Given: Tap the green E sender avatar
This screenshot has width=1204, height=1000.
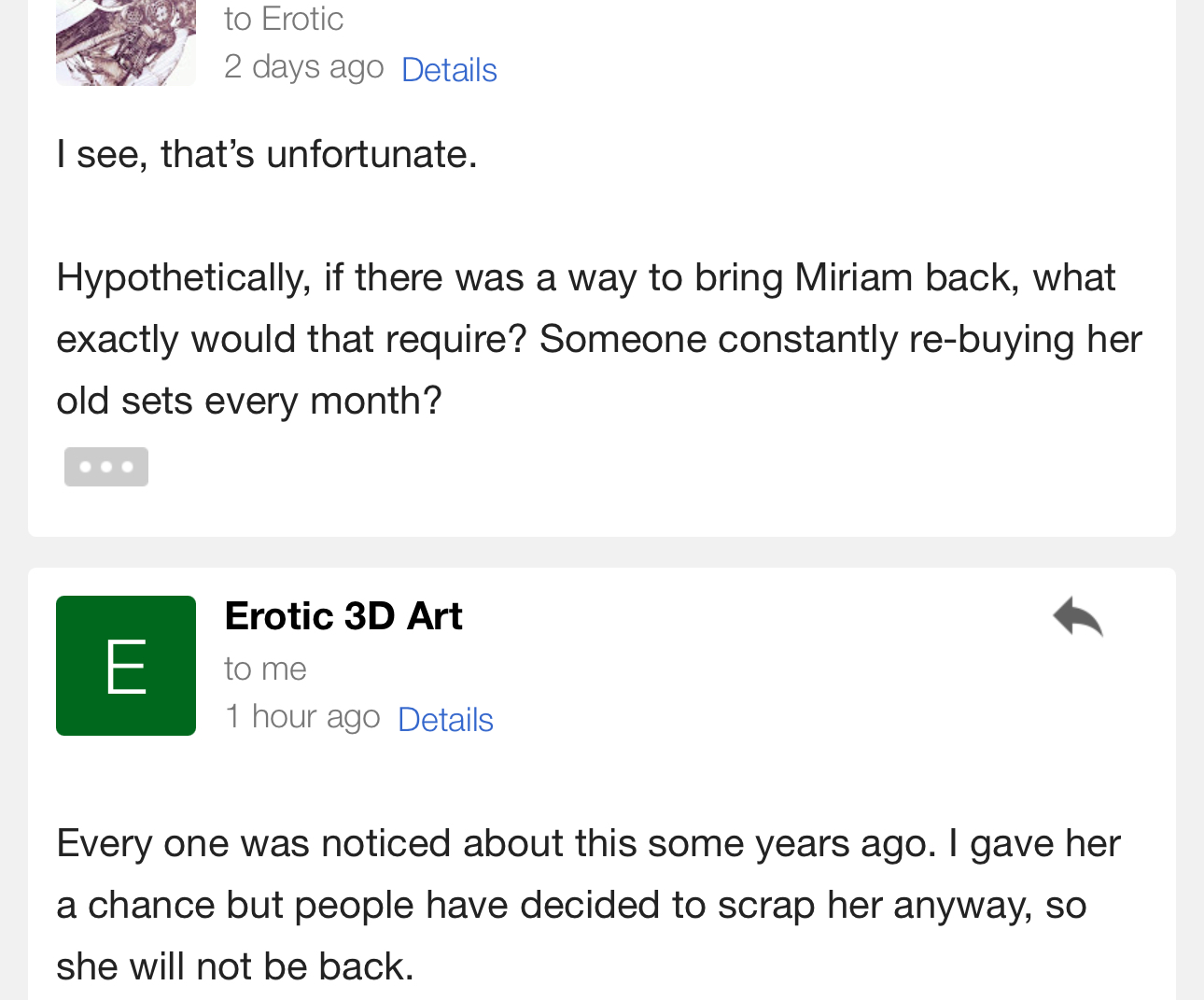Looking at the screenshot, I should [x=126, y=666].
